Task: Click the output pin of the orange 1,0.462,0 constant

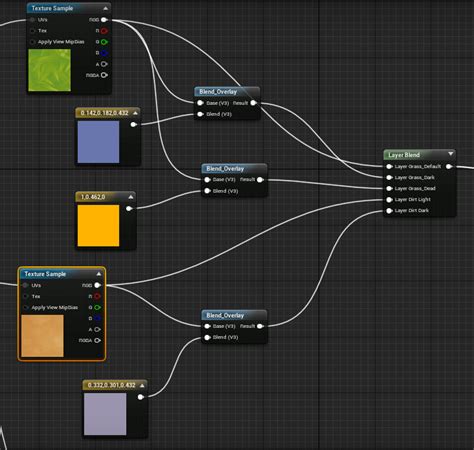Action: tap(129, 209)
